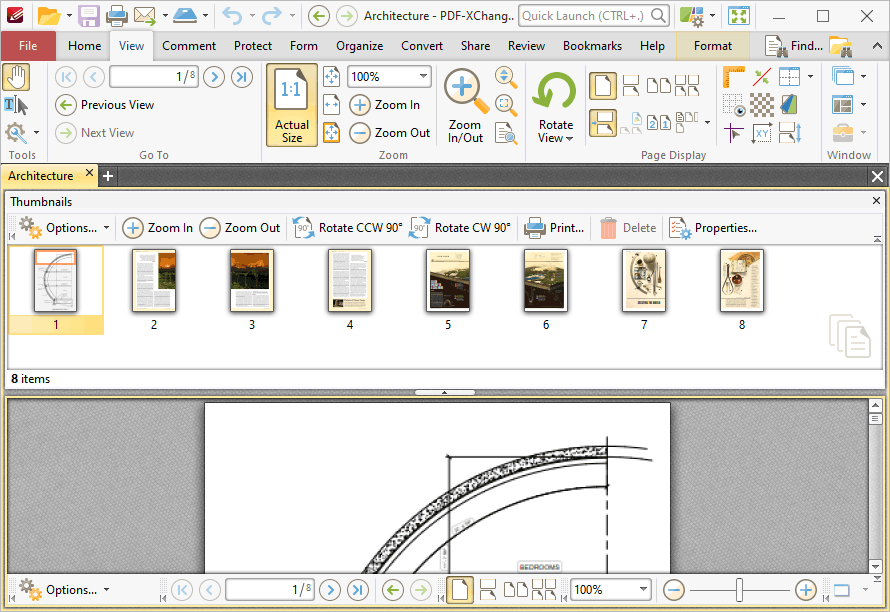
Task: Click the Rotate View icon
Action: click(x=555, y=91)
